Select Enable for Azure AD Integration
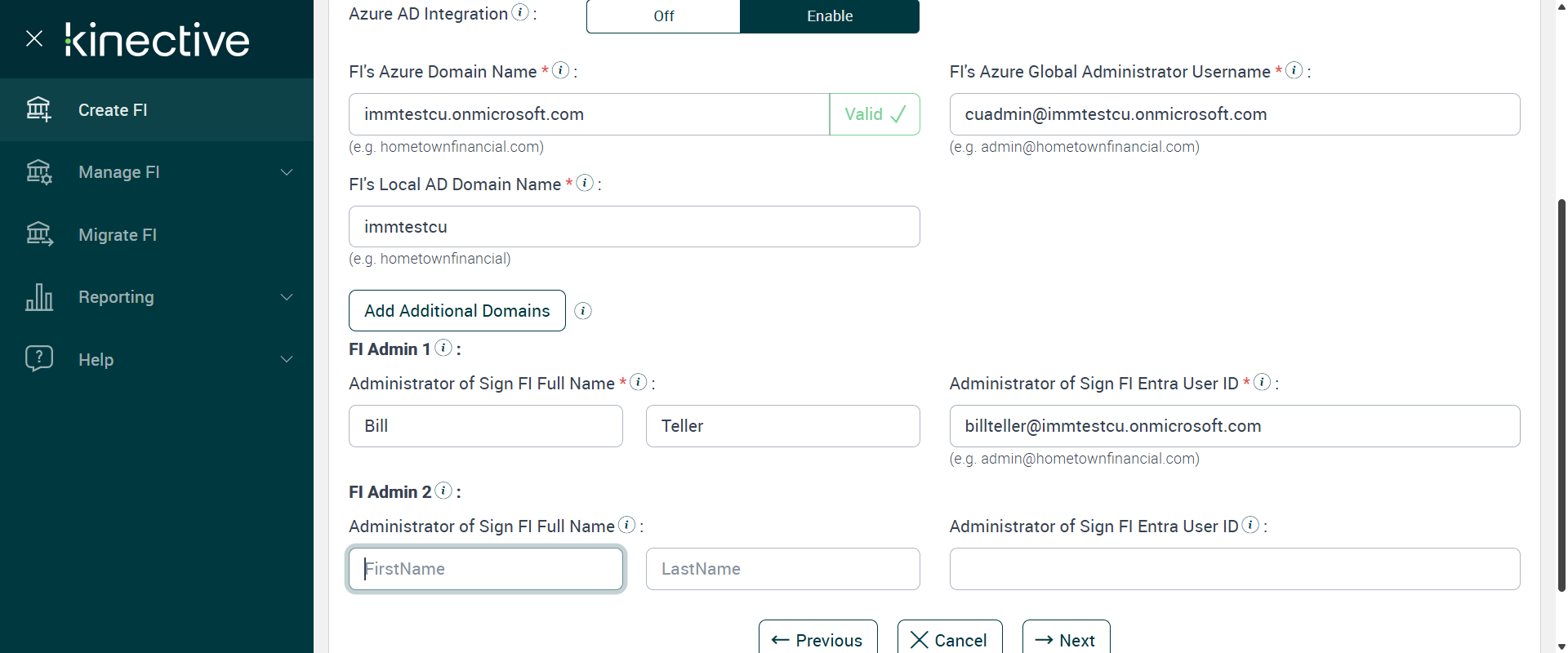The height and width of the screenshot is (653, 1568). pos(830,16)
